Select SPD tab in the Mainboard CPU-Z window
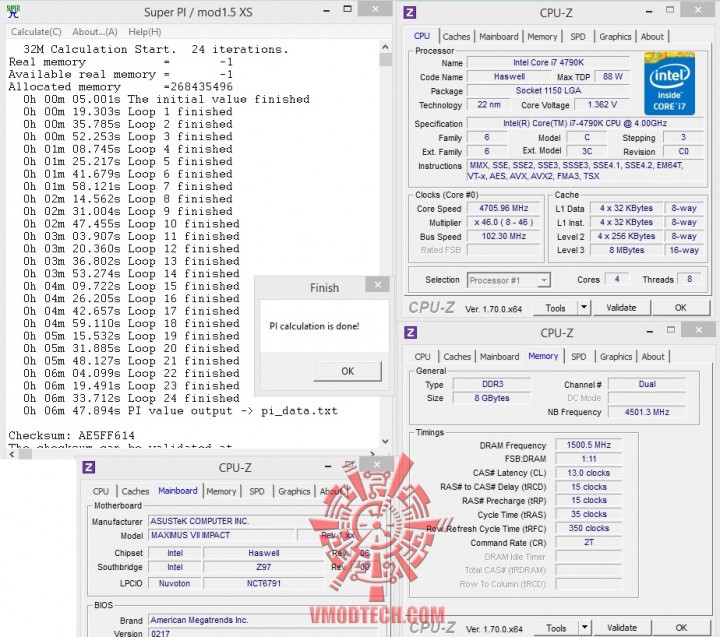Viewport: 720px width, 637px height. click(x=257, y=491)
